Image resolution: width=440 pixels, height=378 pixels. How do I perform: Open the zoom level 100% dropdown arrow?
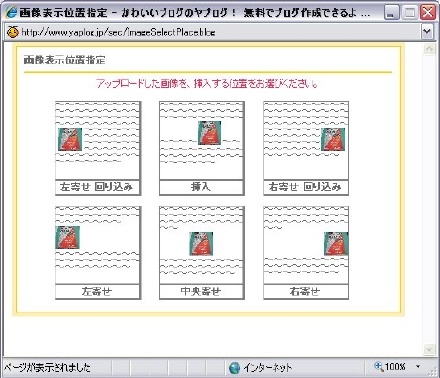(418, 367)
